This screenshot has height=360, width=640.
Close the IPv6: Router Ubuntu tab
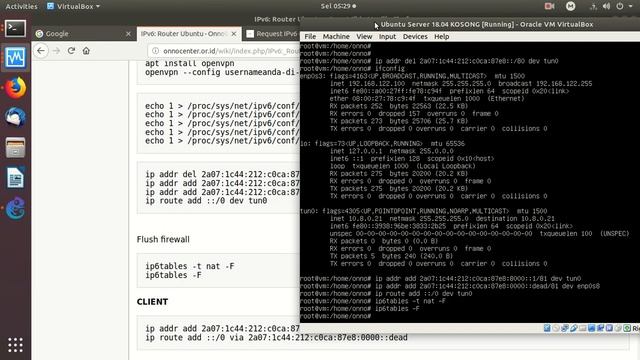pos(234,34)
